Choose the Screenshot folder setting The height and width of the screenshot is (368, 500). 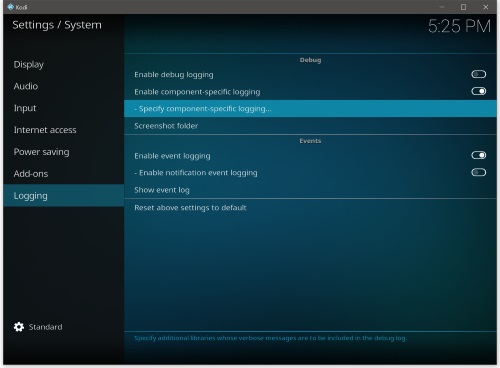tap(310, 126)
